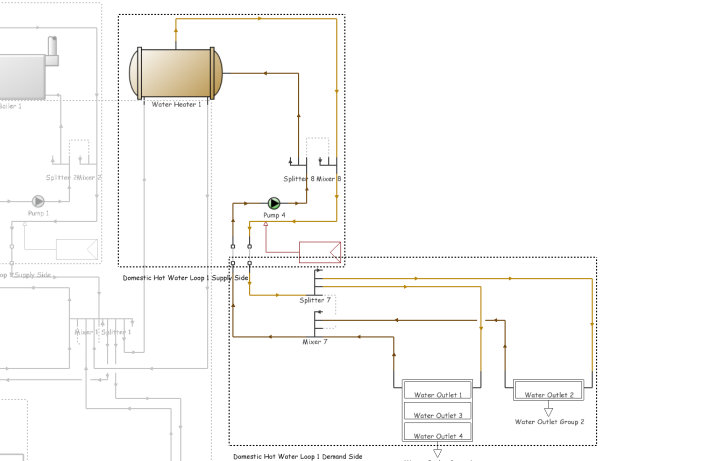Click the red triangle node below Pump 4
Viewport: 702px width, 461px height.
click(x=265, y=225)
